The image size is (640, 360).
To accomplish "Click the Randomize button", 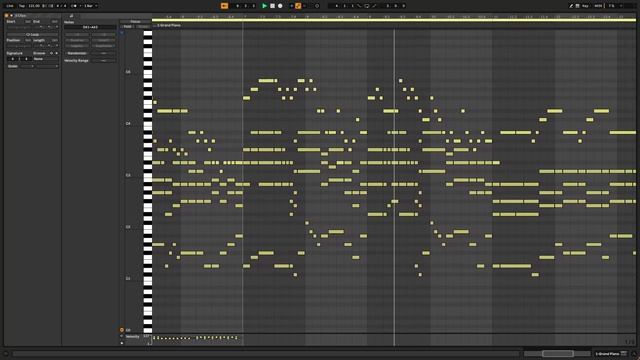I will point(77,53).
